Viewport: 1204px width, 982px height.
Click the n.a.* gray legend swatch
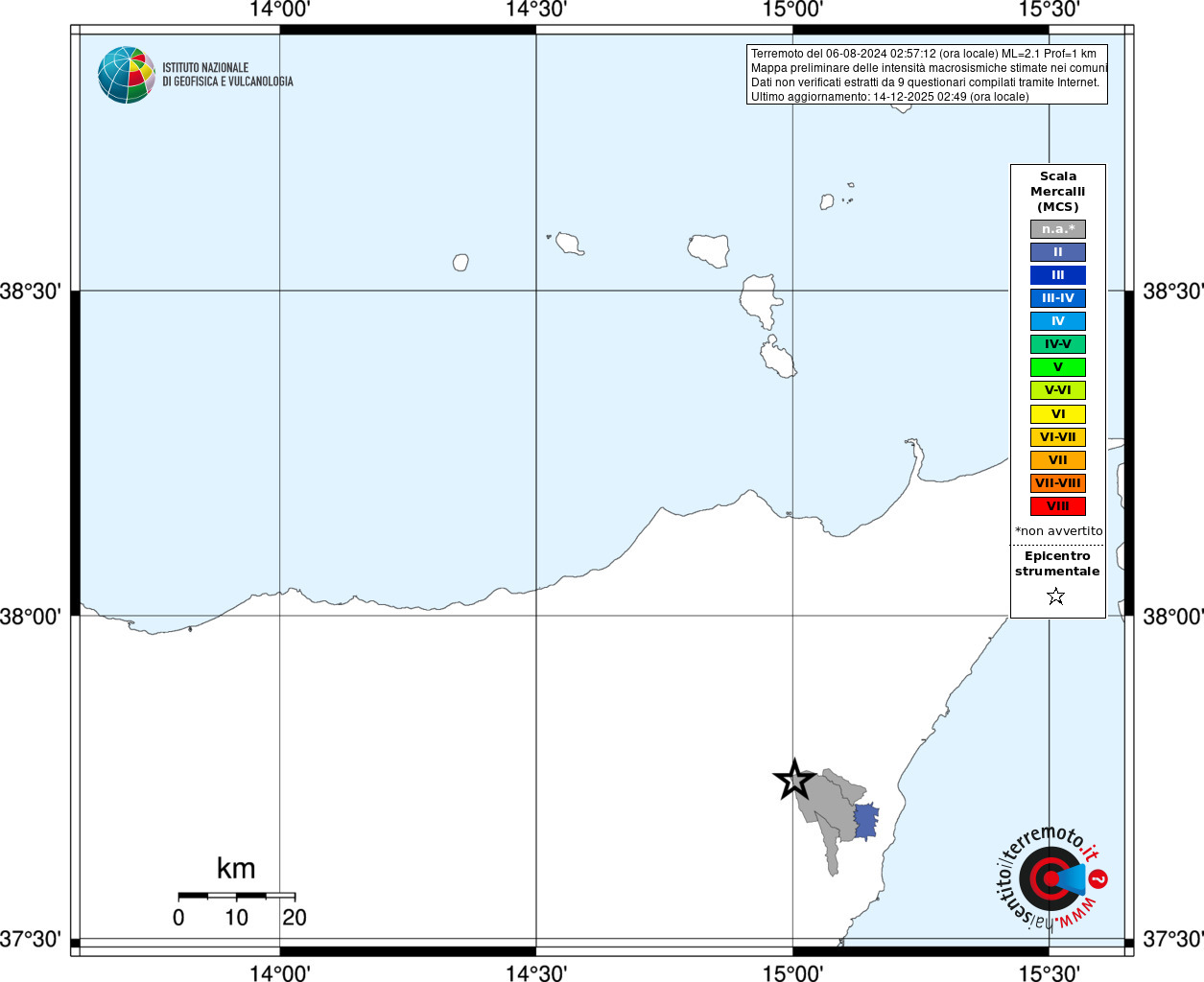tap(1058, 229)
